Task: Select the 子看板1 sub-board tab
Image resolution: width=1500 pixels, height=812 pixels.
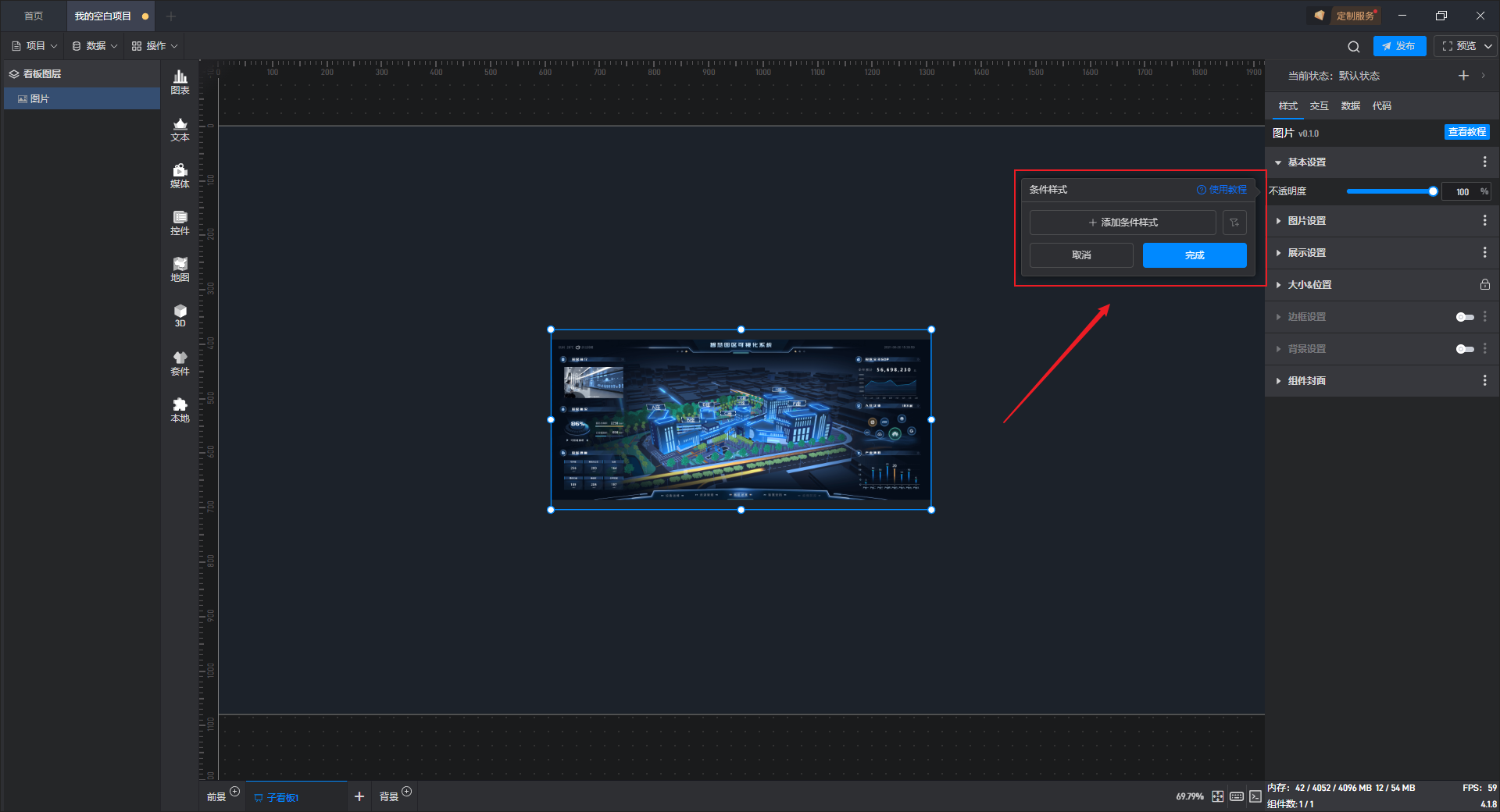Action: (296, 797)
